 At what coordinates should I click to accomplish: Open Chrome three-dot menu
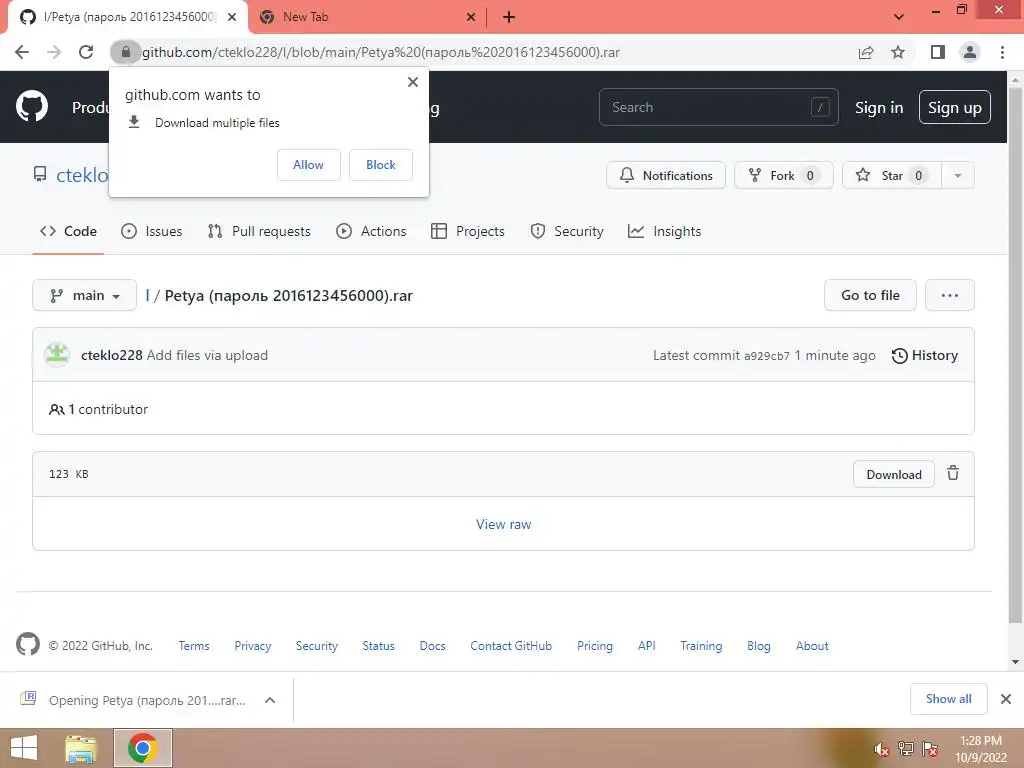[1002, 52]
